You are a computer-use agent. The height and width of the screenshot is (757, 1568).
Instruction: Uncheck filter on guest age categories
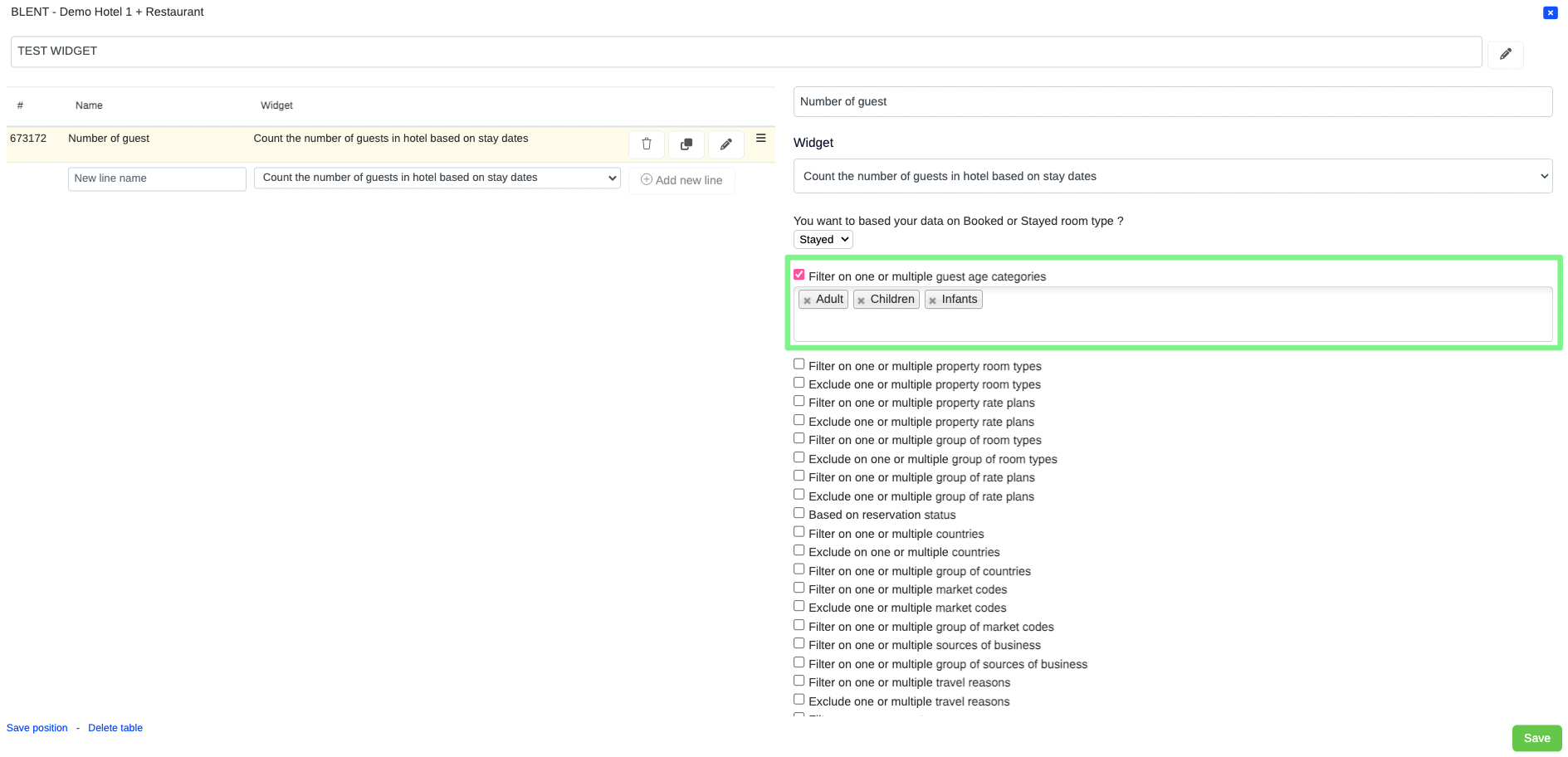(x=799, y=275)
